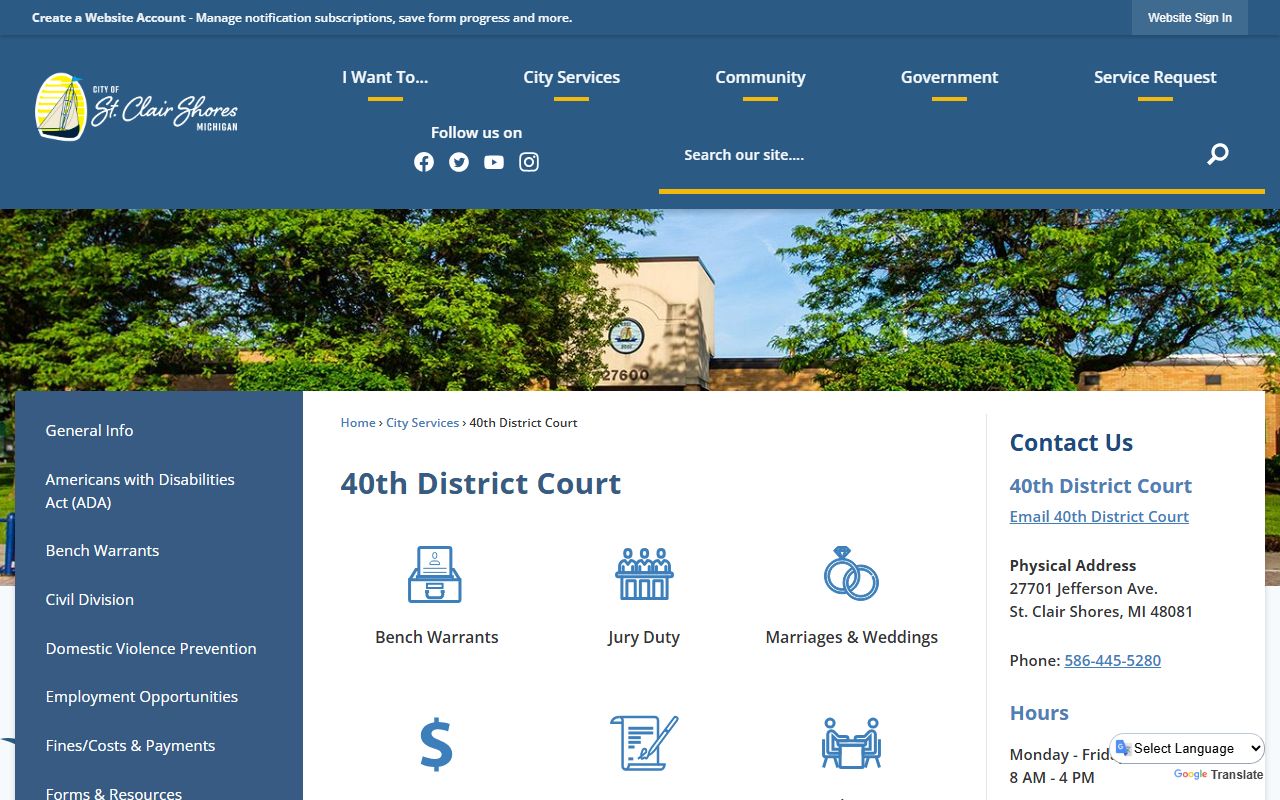Click the people-at-table meeting icon
Viewport: 1280px width, 800px height.
[x=851, y=743]
